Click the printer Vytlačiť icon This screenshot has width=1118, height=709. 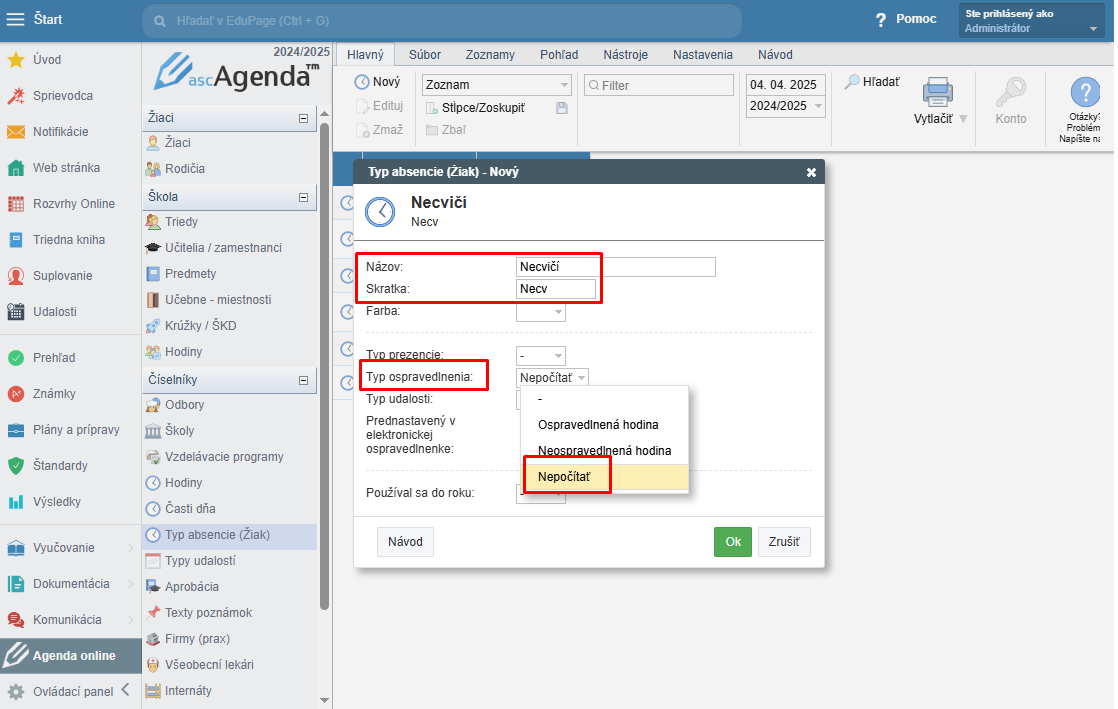[x=938, y=92]
